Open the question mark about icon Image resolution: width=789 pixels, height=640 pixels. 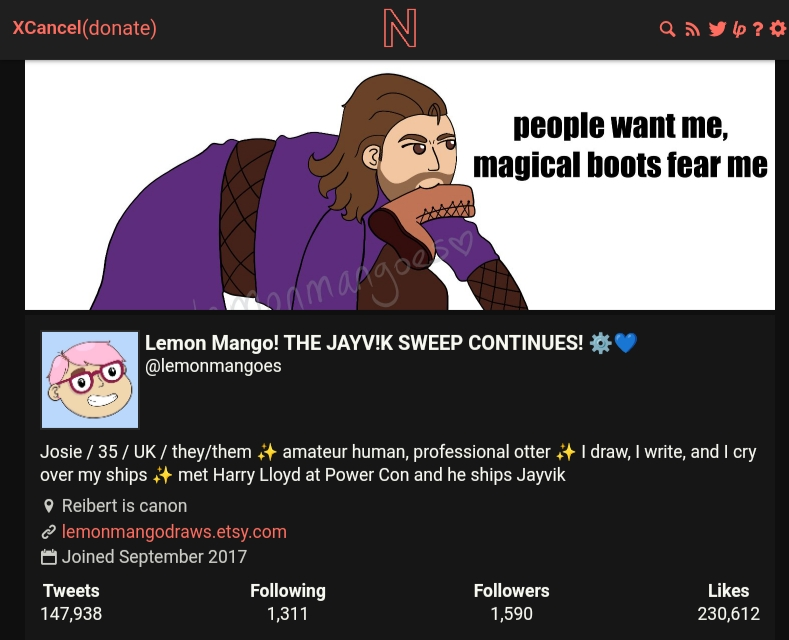click(757, 29)
